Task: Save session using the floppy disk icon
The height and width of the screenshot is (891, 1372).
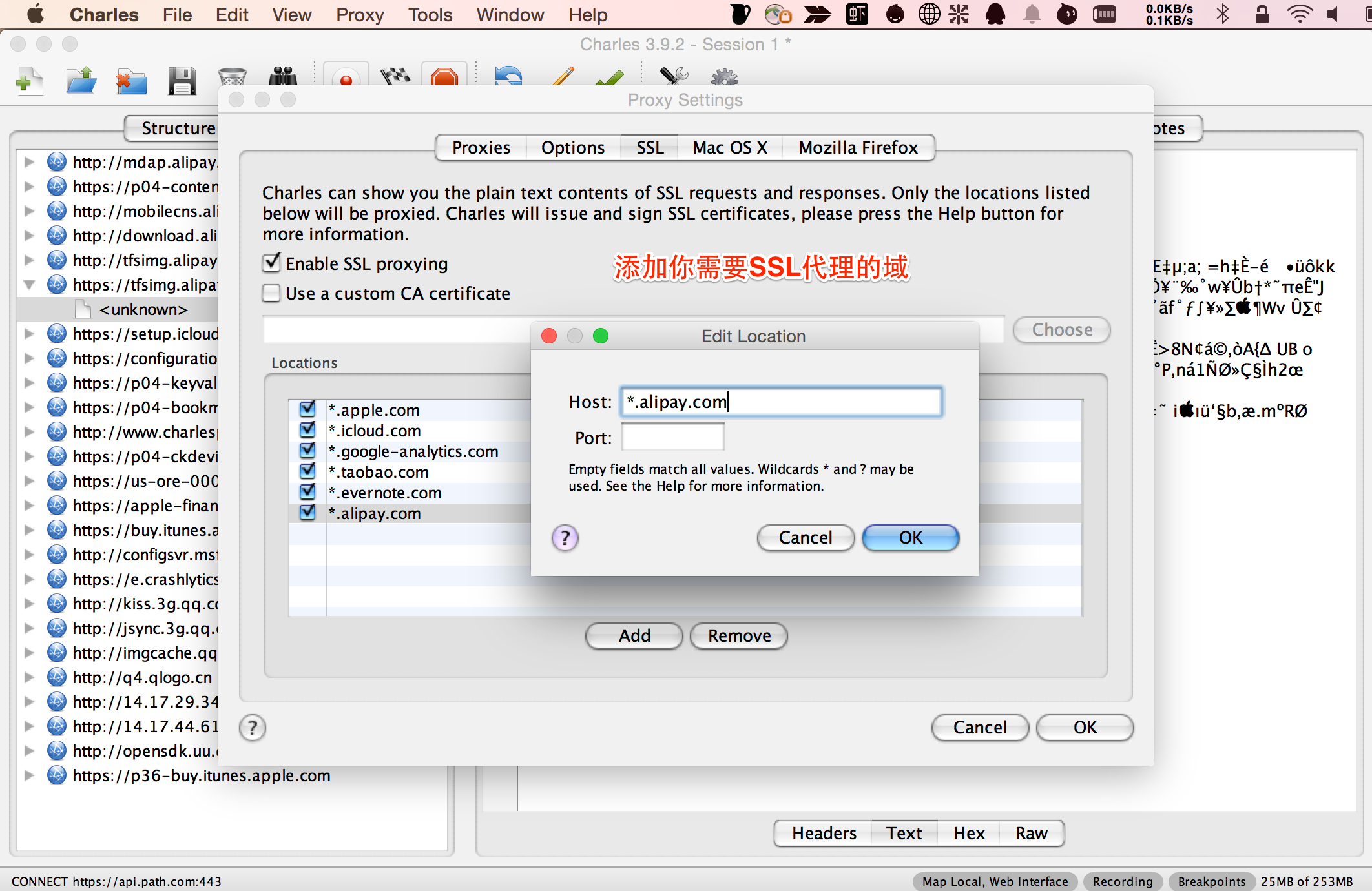Action: [x=182, y=81]
